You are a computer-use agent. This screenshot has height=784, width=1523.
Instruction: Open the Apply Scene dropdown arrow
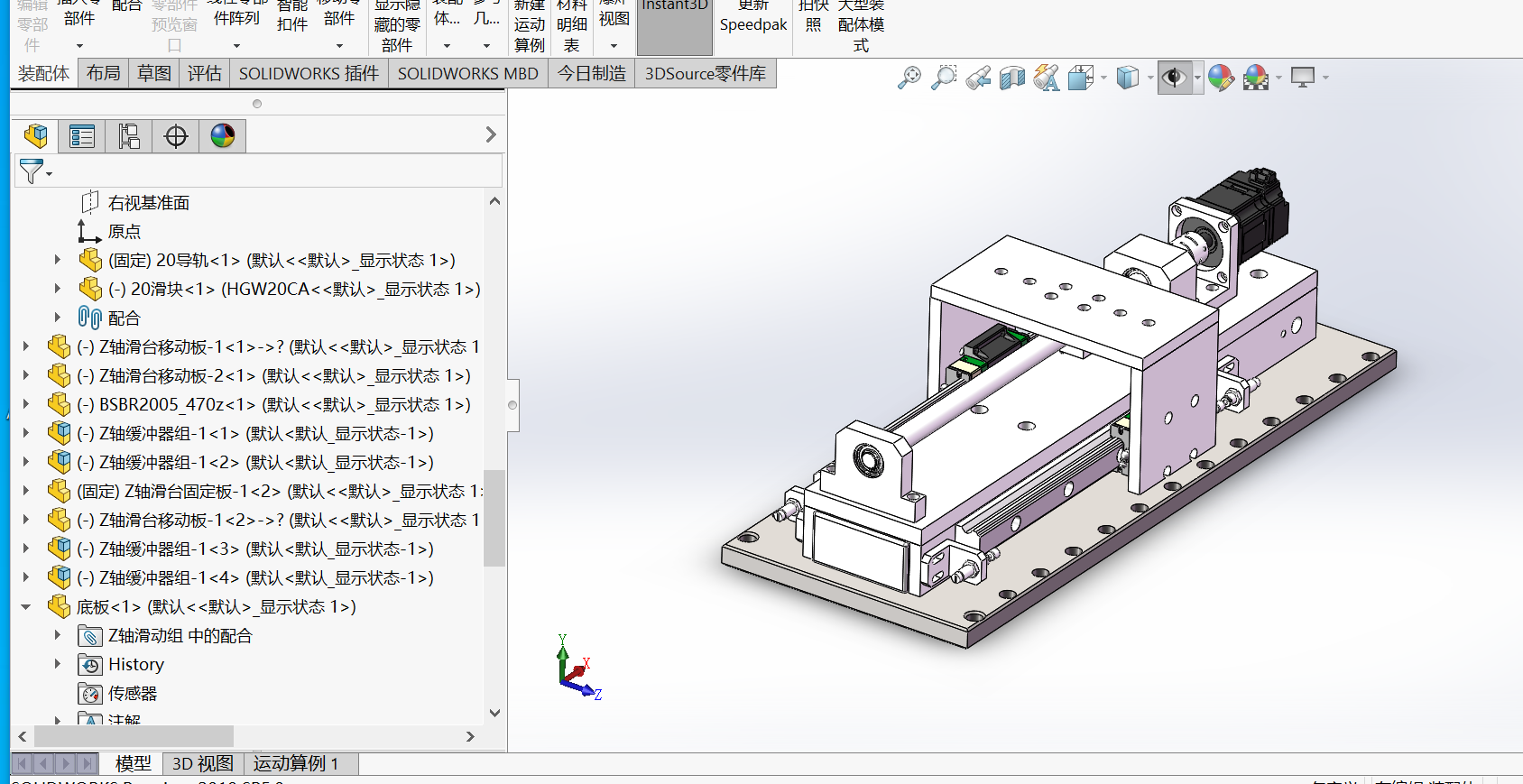(x=1278, y=78)
